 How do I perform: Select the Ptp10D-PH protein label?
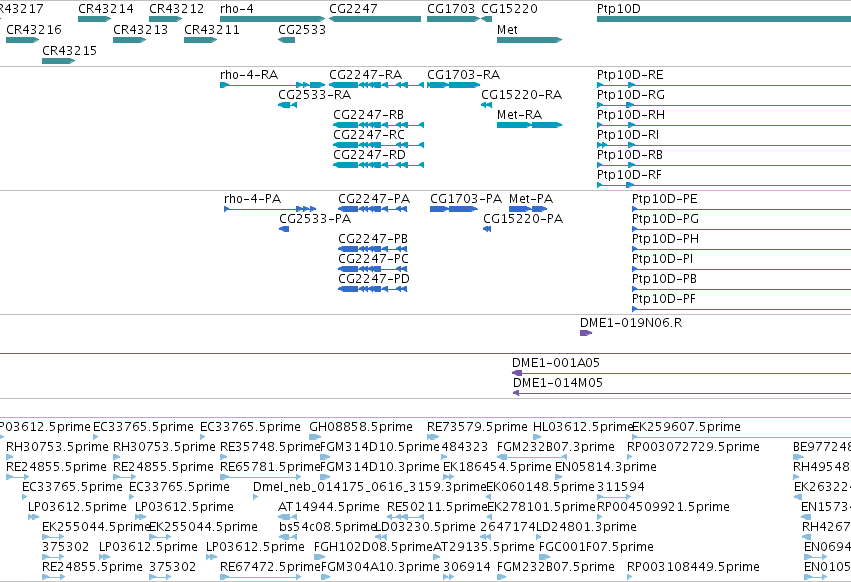coord(665,239)
